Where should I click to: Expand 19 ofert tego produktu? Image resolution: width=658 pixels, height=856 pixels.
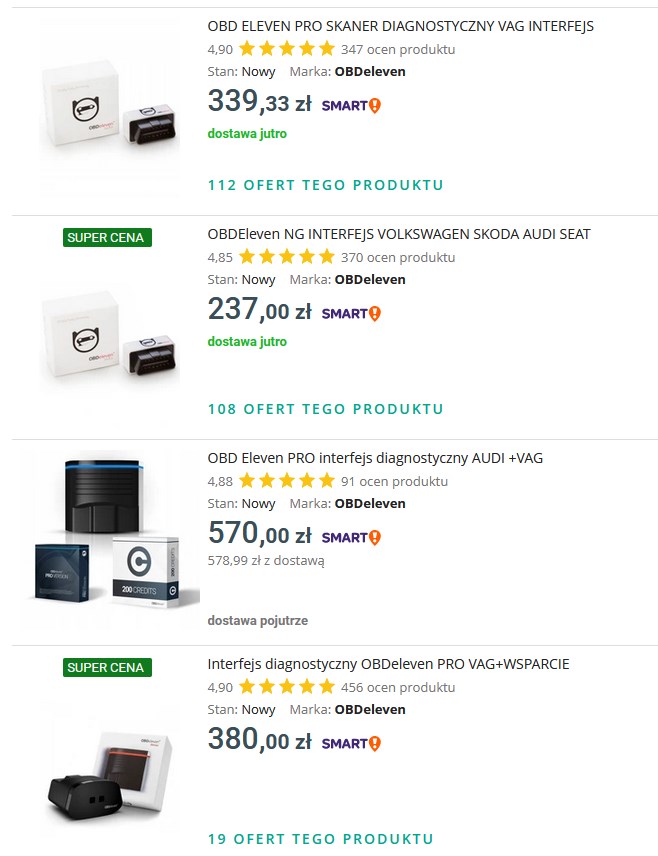point(321,839)
